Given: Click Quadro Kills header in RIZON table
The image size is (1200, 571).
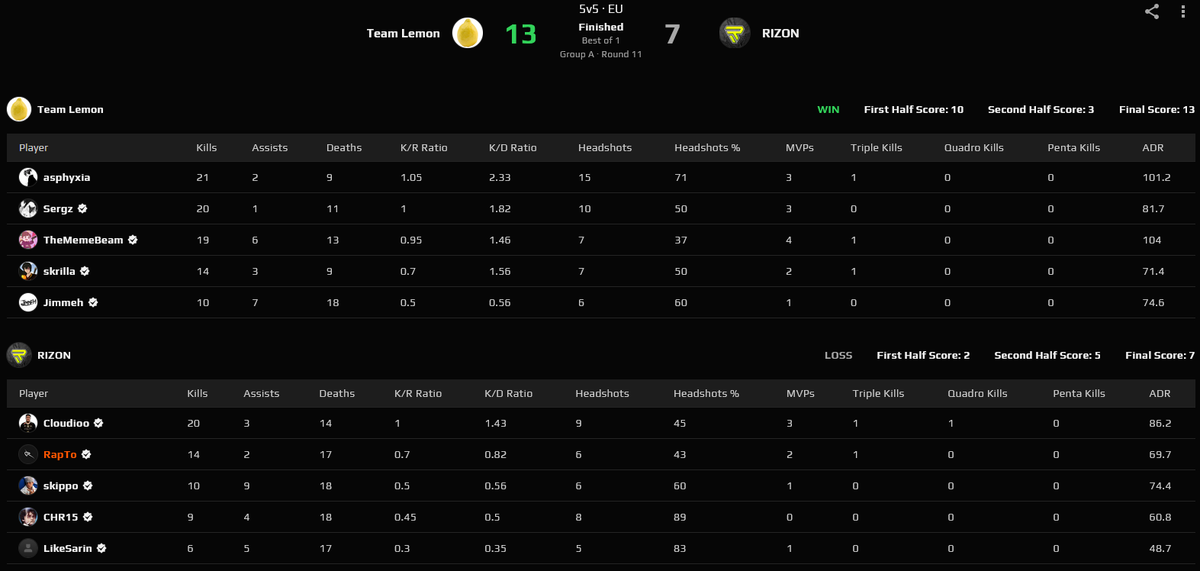Looking at the screenshot, I should point(977,393).
